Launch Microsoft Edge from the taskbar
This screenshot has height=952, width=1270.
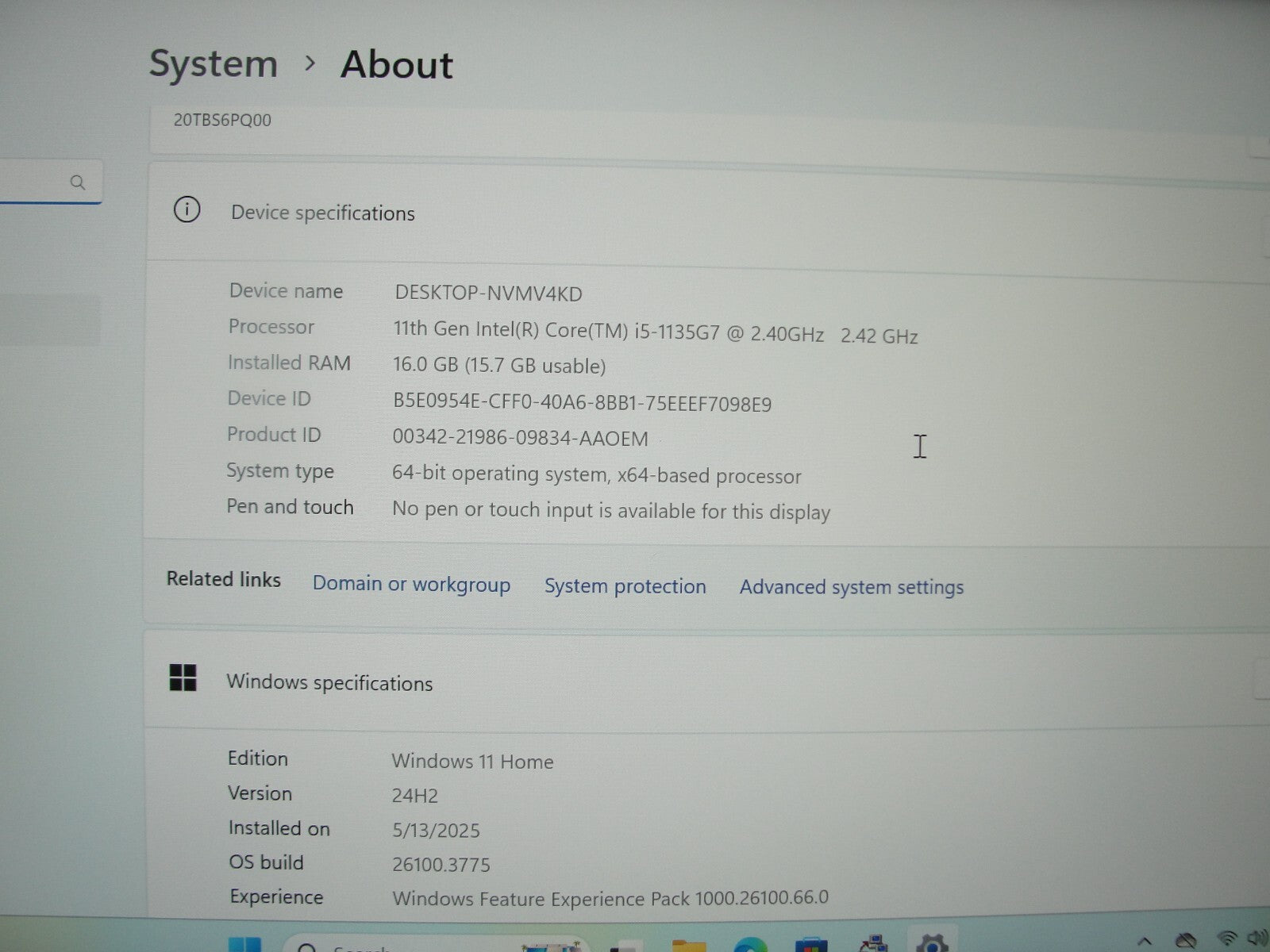[x=749, y=946]
